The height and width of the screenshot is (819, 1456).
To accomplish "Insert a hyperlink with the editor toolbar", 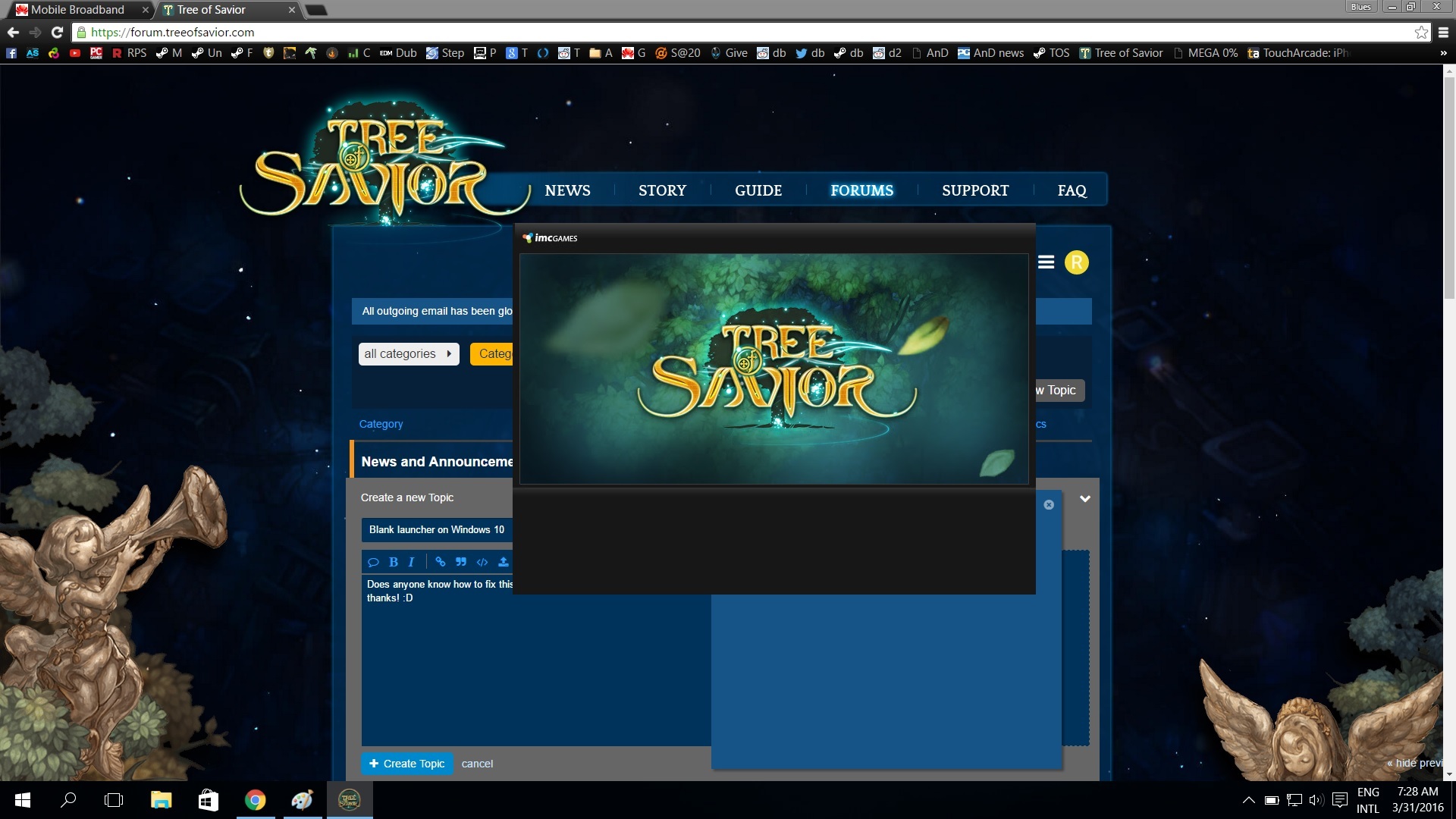I will [x=440, y=562].
